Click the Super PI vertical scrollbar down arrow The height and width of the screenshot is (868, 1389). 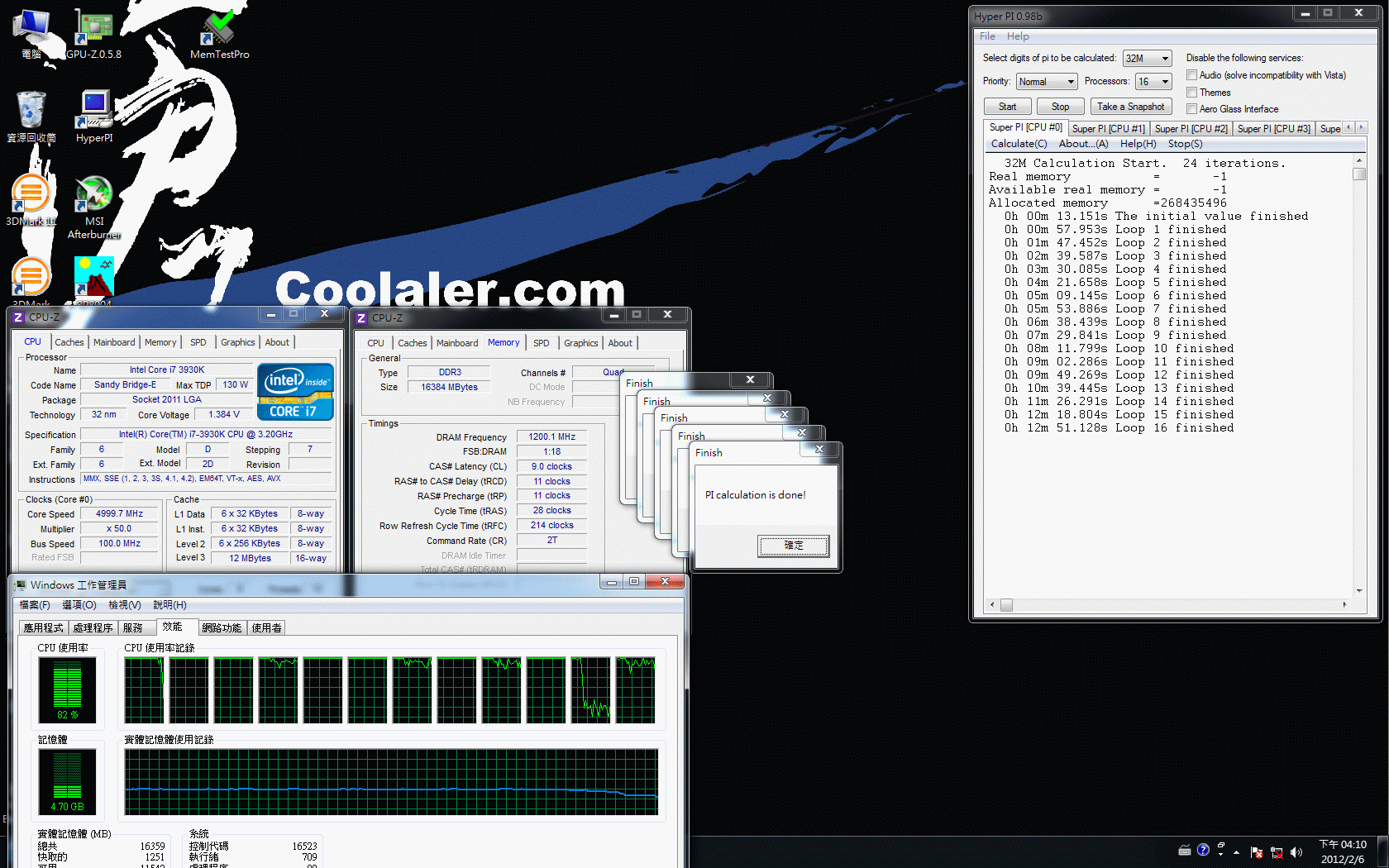point(1359,590)
